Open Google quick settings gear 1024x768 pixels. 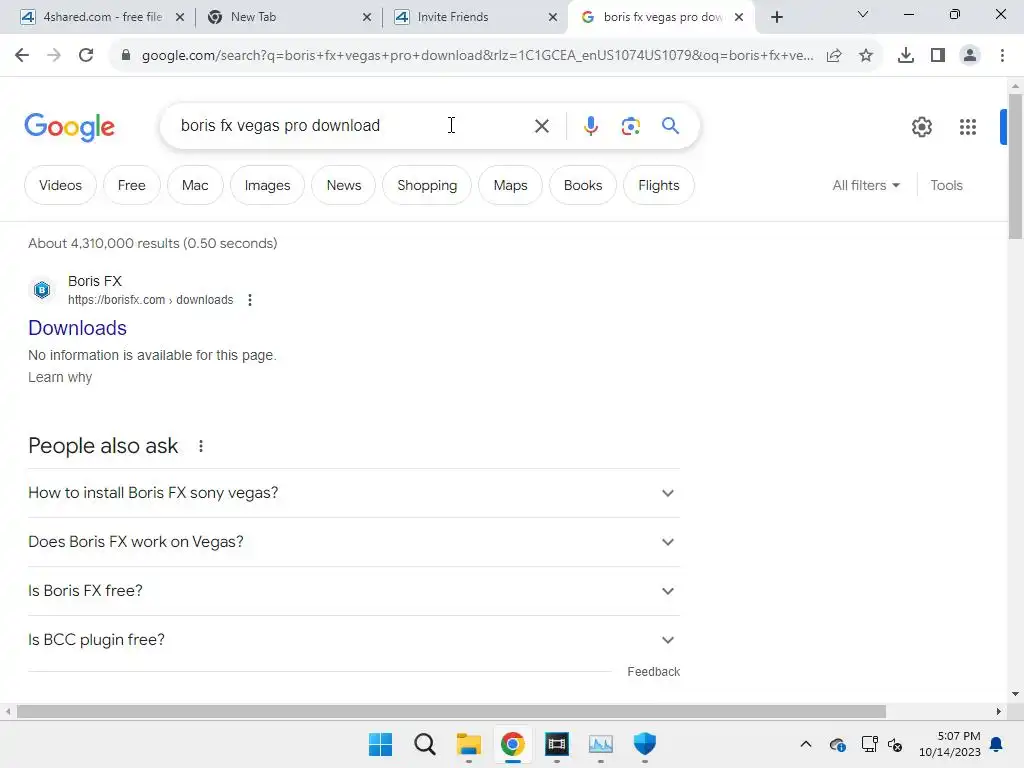(921, 127)
